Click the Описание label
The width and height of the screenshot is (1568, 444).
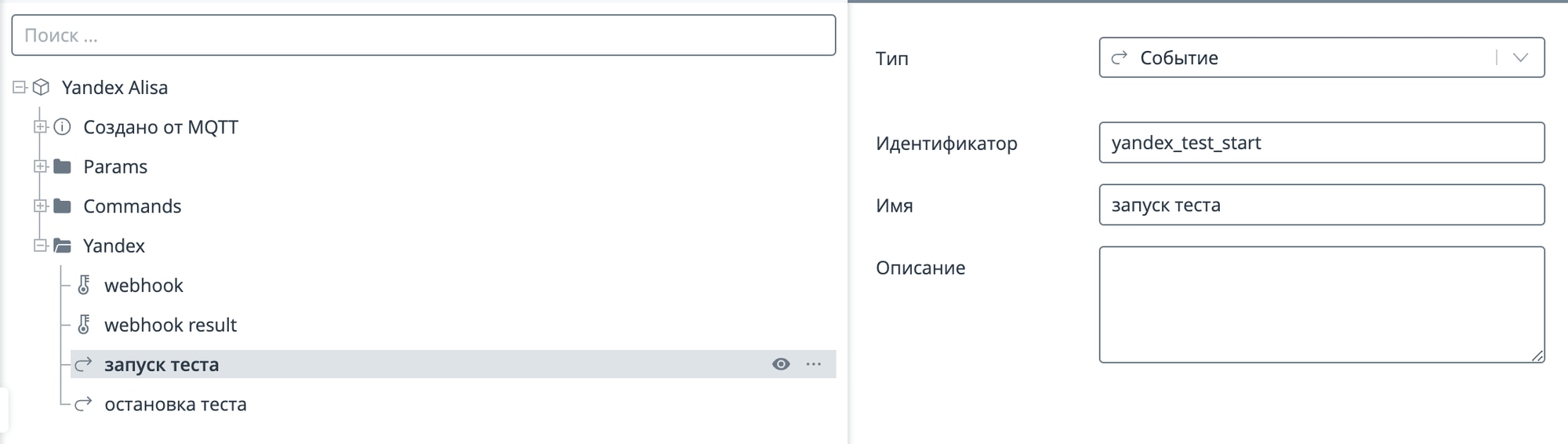920,267
